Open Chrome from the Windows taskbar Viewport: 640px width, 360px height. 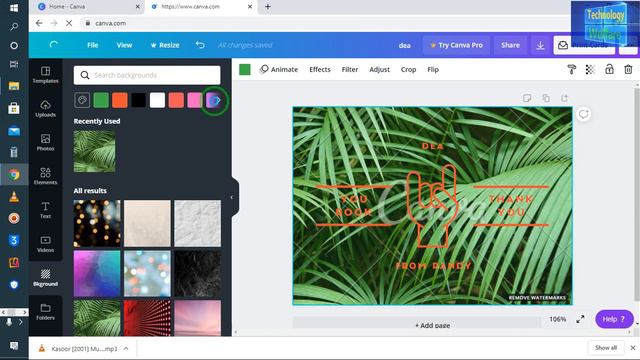[x=14, y=175]
